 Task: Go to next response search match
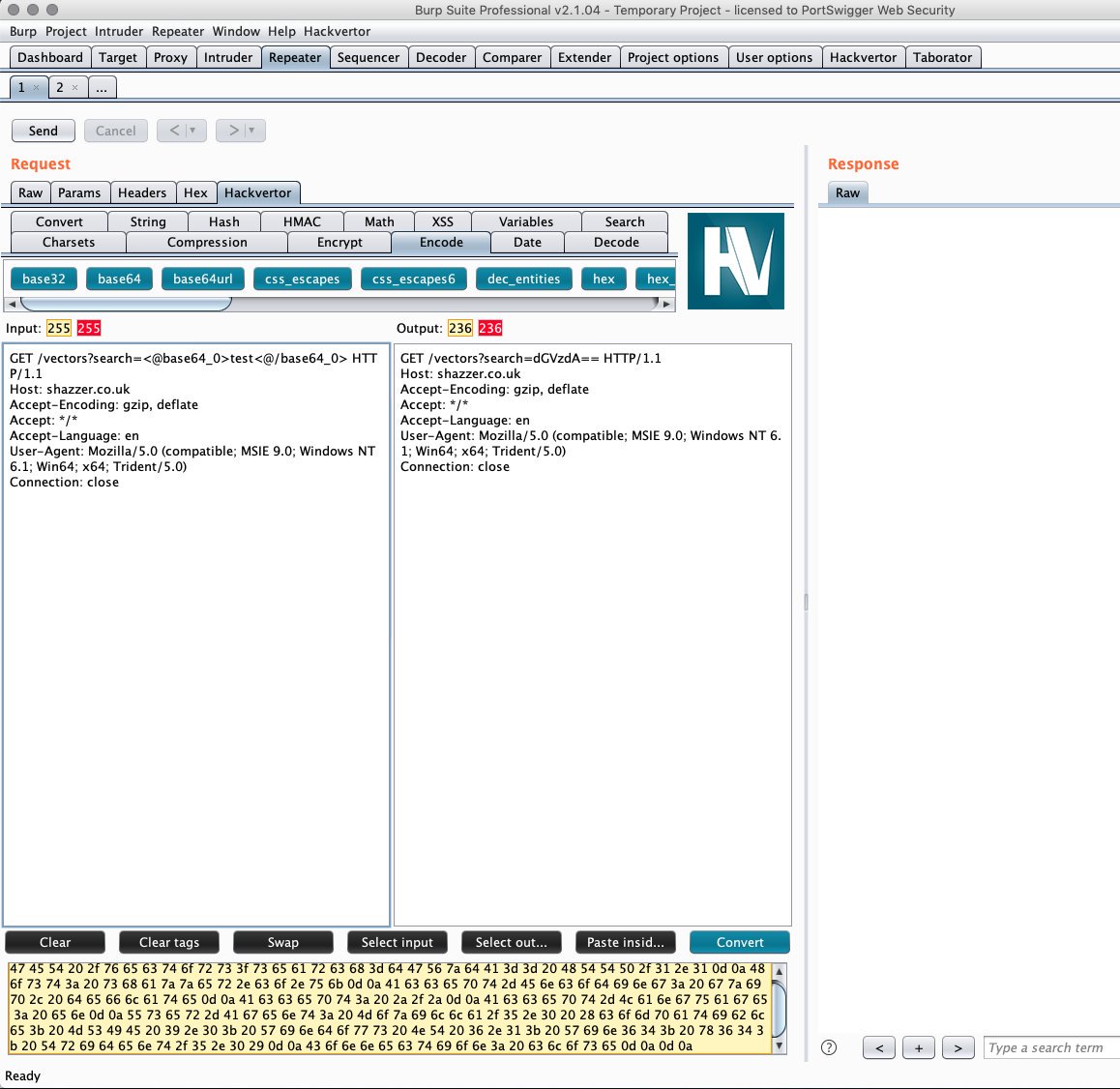coord(958,1047)
